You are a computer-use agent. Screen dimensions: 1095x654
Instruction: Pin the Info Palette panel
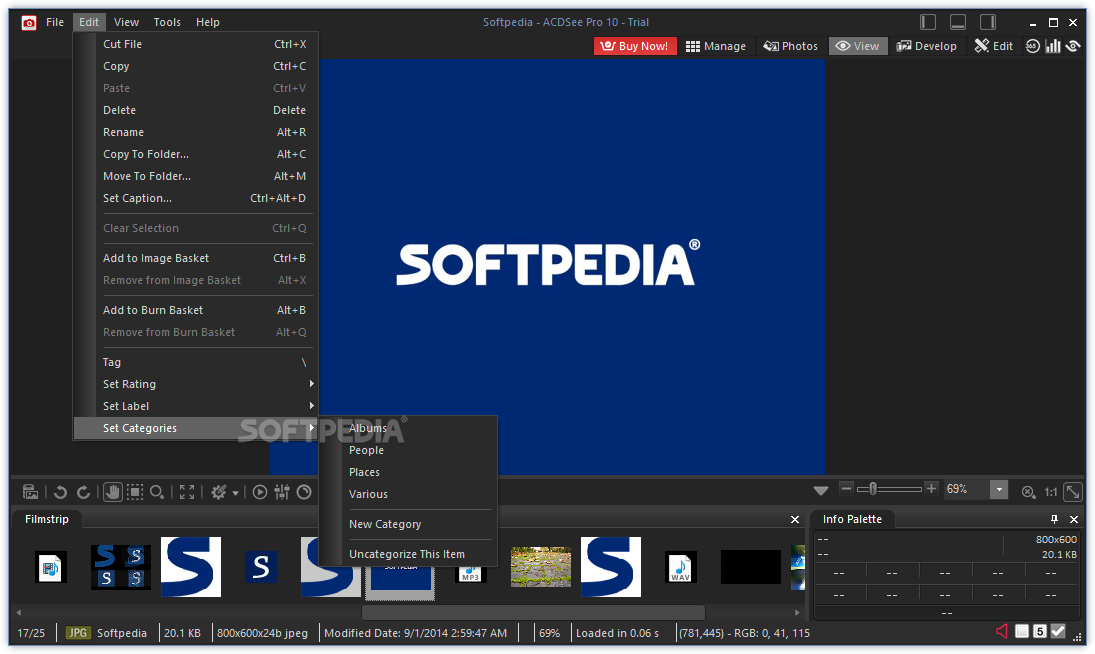point(1054,519)
